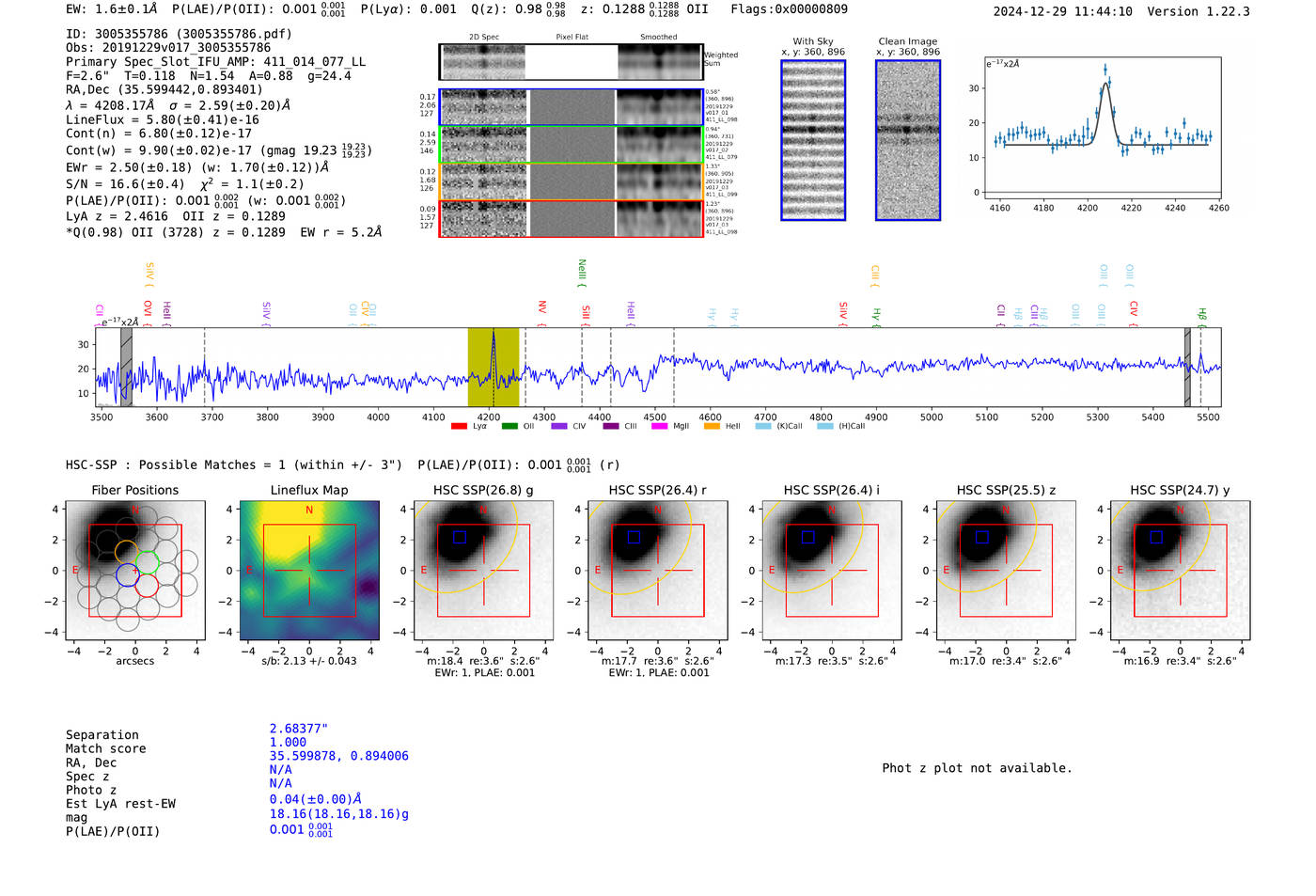Click the Separation value 2.68377"
The height and width of the screenshot is (896, 1316).
299,729
